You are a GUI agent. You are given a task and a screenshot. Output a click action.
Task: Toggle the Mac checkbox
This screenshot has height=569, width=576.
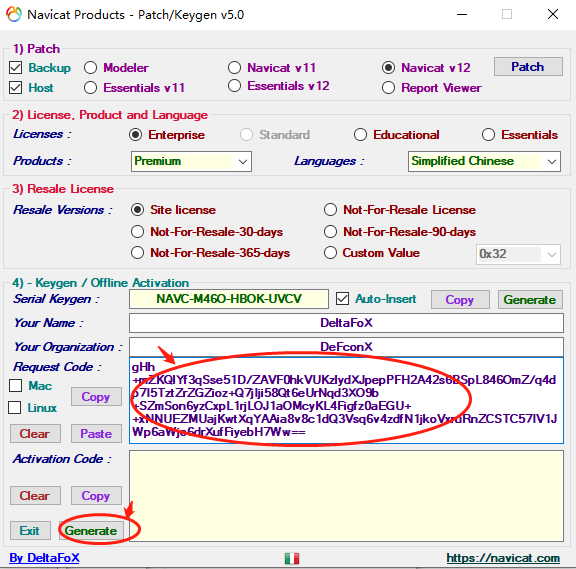15,386
